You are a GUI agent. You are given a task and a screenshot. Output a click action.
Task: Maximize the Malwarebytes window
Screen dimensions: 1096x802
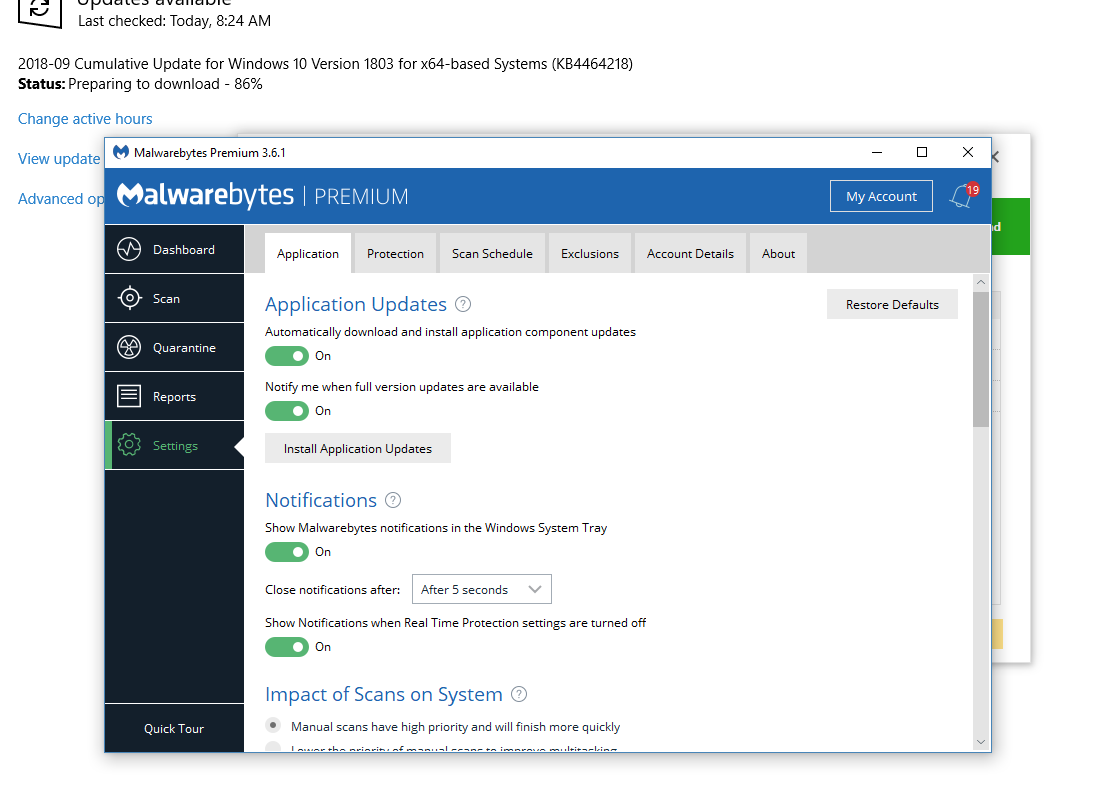point(922,152)
